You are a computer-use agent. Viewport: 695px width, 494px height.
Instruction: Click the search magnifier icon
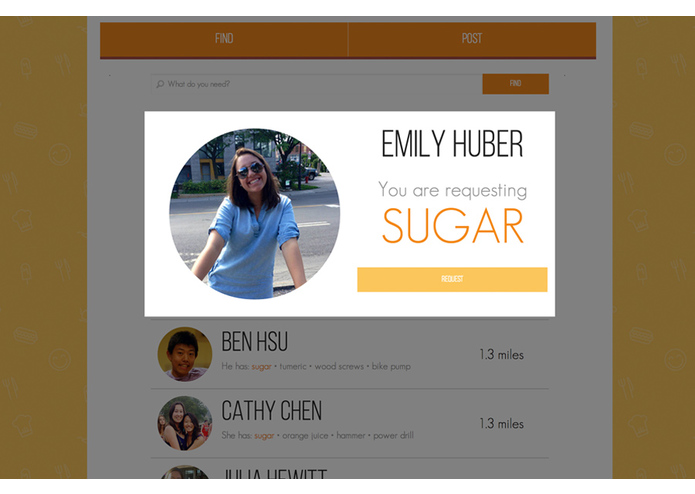tap(160, 84)
